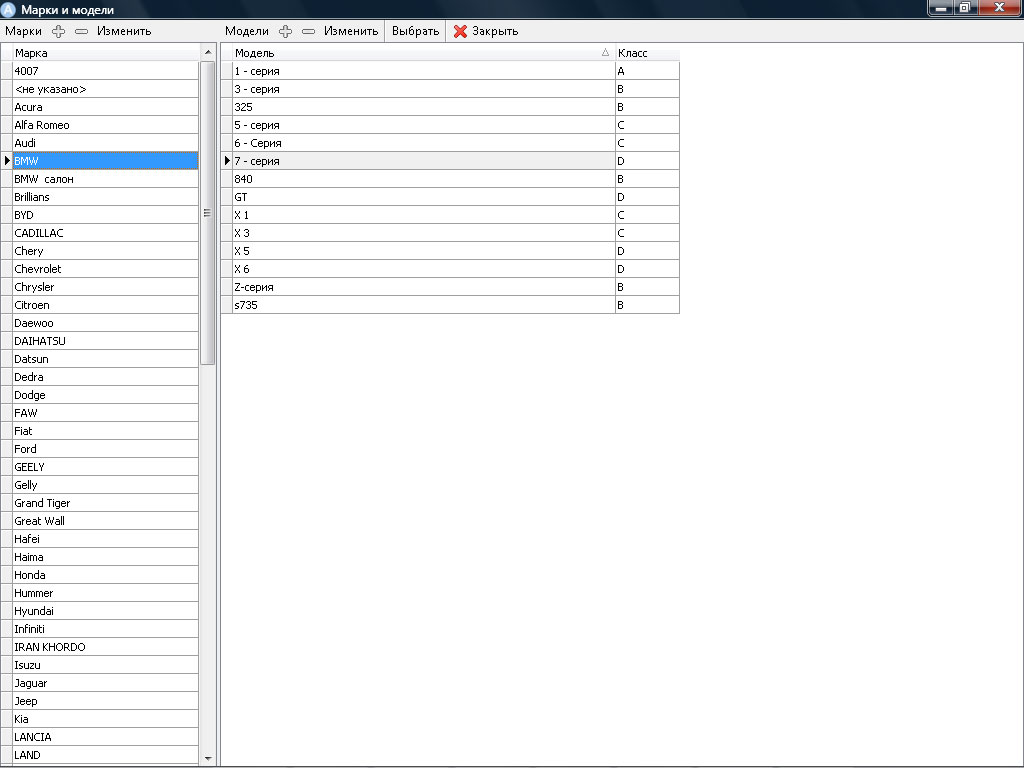The image size is (1024, 768).
Task: Select the BMW салон row
Action: pos(105,179)
